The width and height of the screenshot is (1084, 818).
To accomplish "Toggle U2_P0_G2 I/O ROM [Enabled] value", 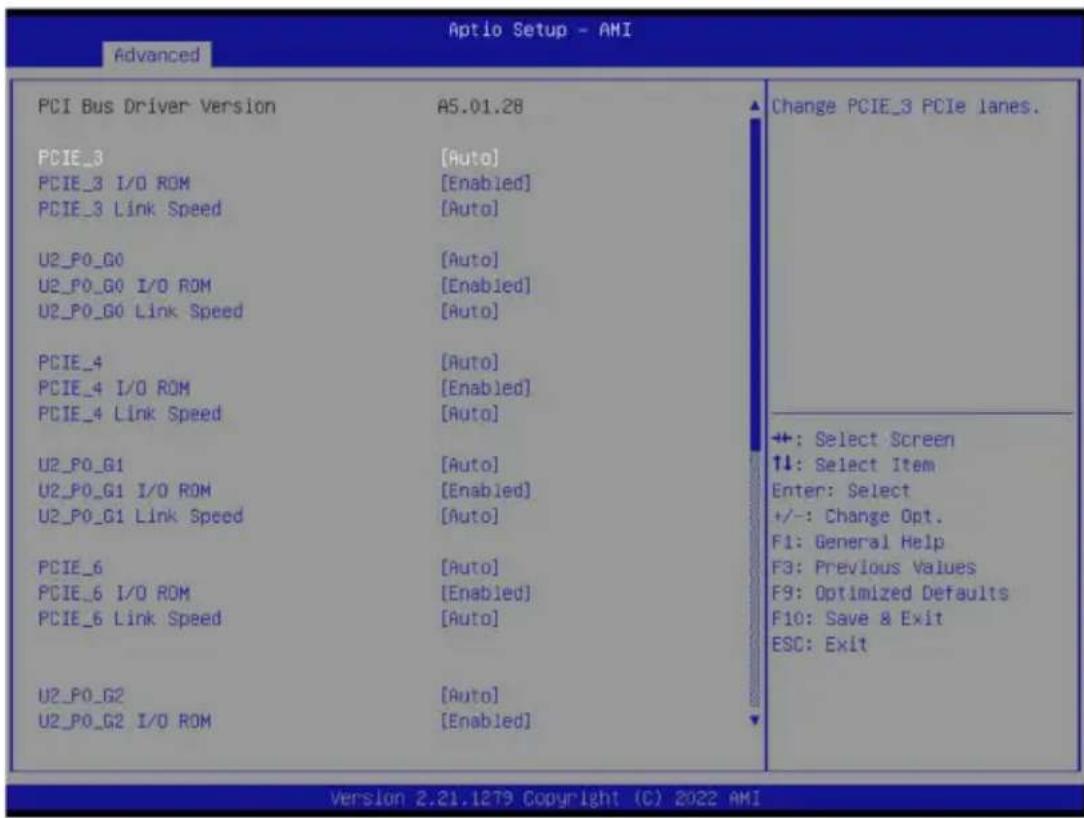I will tap(486, 721).
